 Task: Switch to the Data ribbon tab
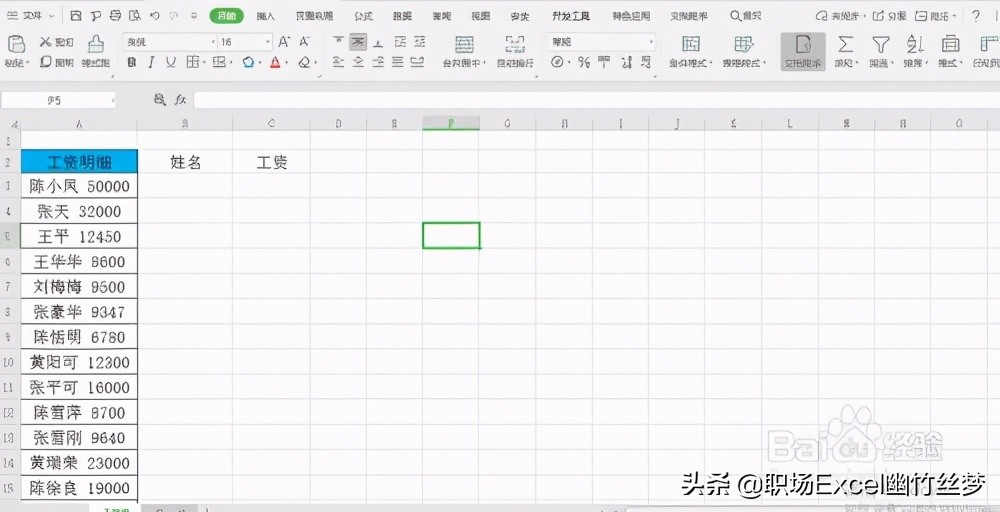point(402,16)
